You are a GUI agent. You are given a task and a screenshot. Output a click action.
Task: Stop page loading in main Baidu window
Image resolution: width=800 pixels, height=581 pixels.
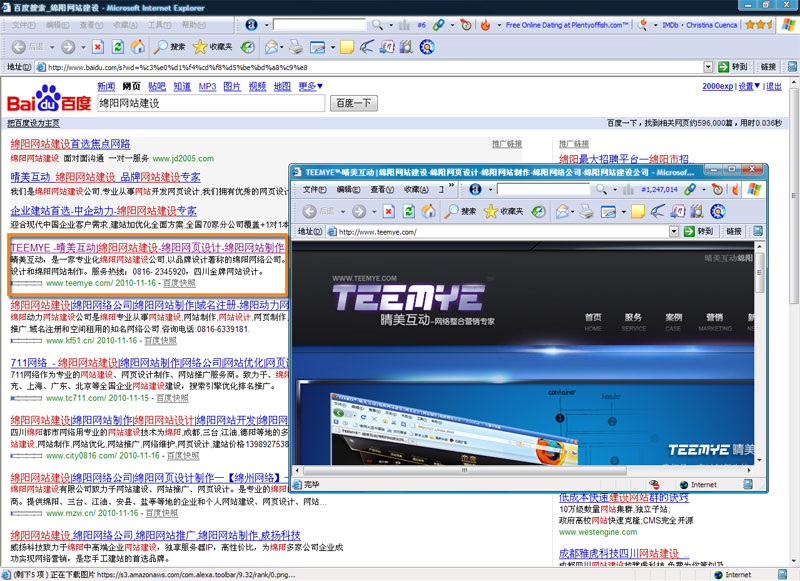point(98,47)
